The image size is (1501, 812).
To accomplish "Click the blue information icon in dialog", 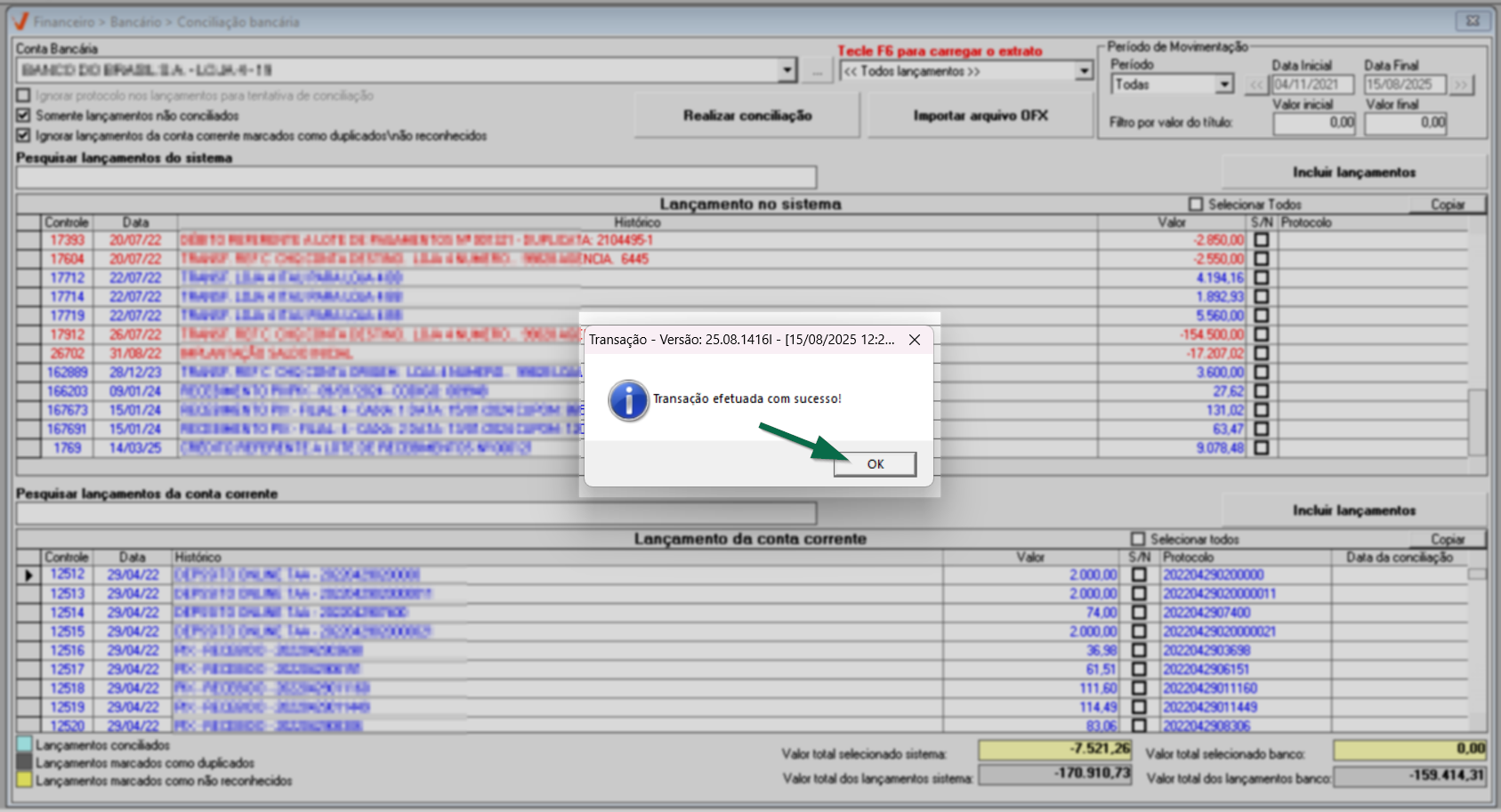I will click(x=628, y=400).
